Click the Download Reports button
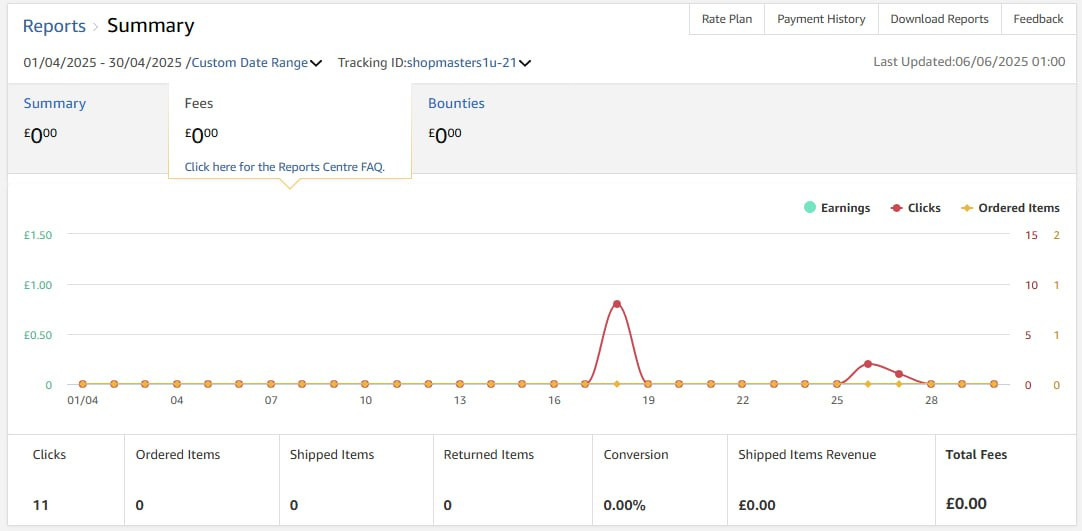This screenshot has width=1082, height=531. coord(939,19)
